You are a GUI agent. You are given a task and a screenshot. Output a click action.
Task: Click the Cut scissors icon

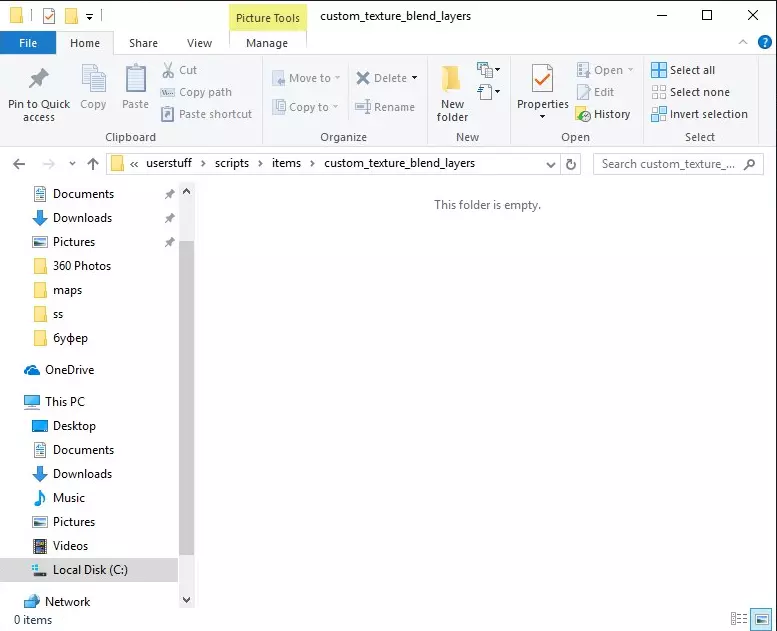[x=168, y=70]
